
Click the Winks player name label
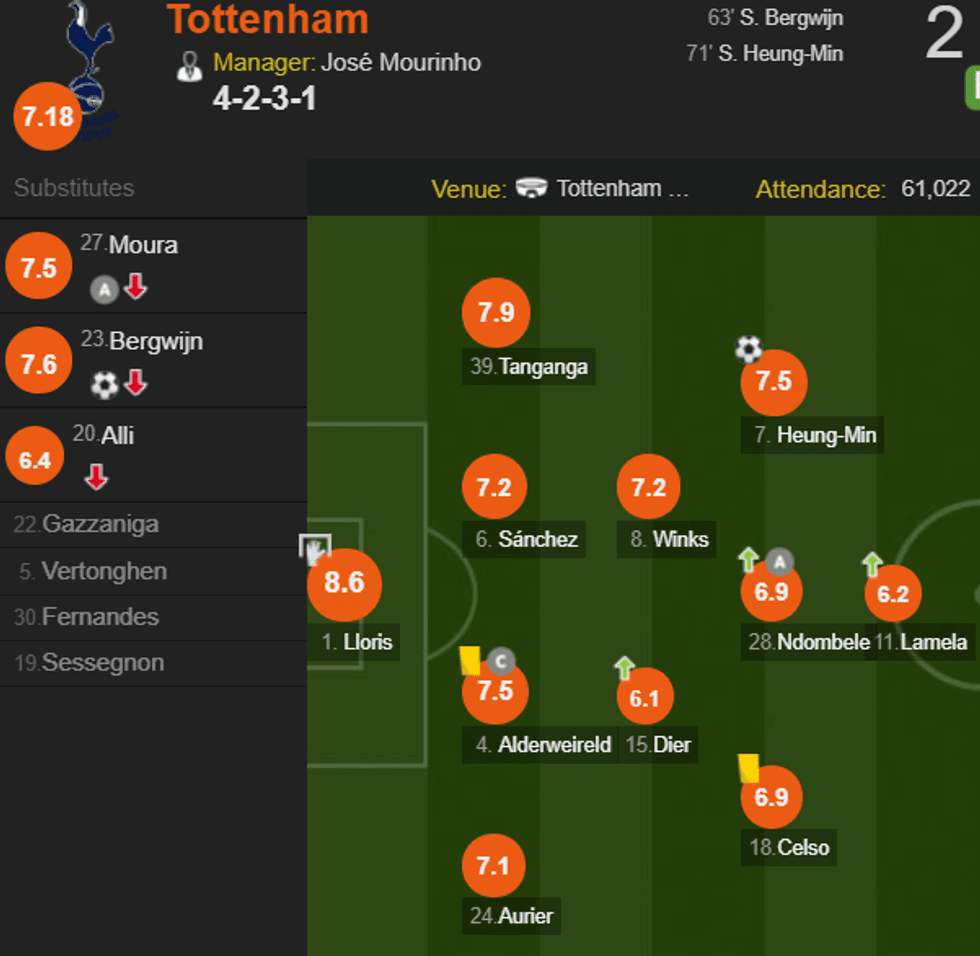click(680, 540)
